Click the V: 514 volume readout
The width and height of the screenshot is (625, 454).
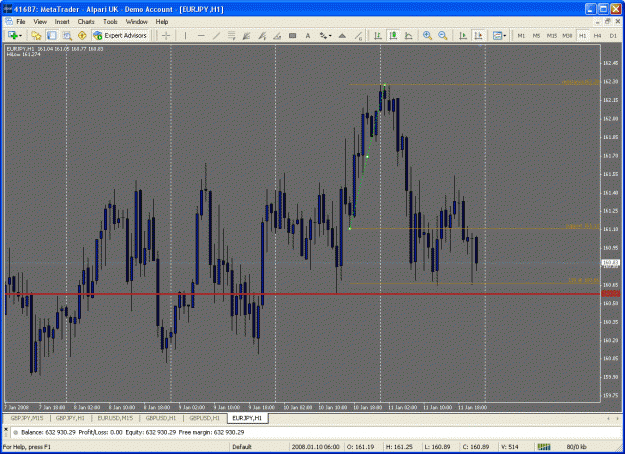click(x=509, y=447)
